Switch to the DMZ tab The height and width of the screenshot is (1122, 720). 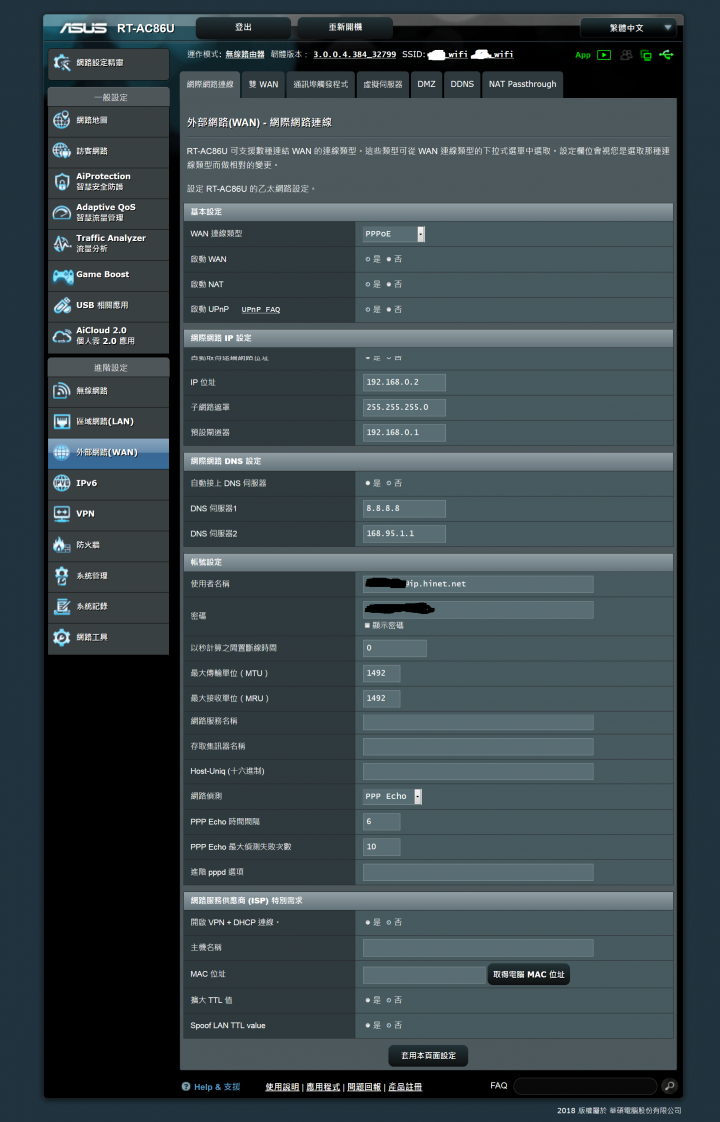427,84
